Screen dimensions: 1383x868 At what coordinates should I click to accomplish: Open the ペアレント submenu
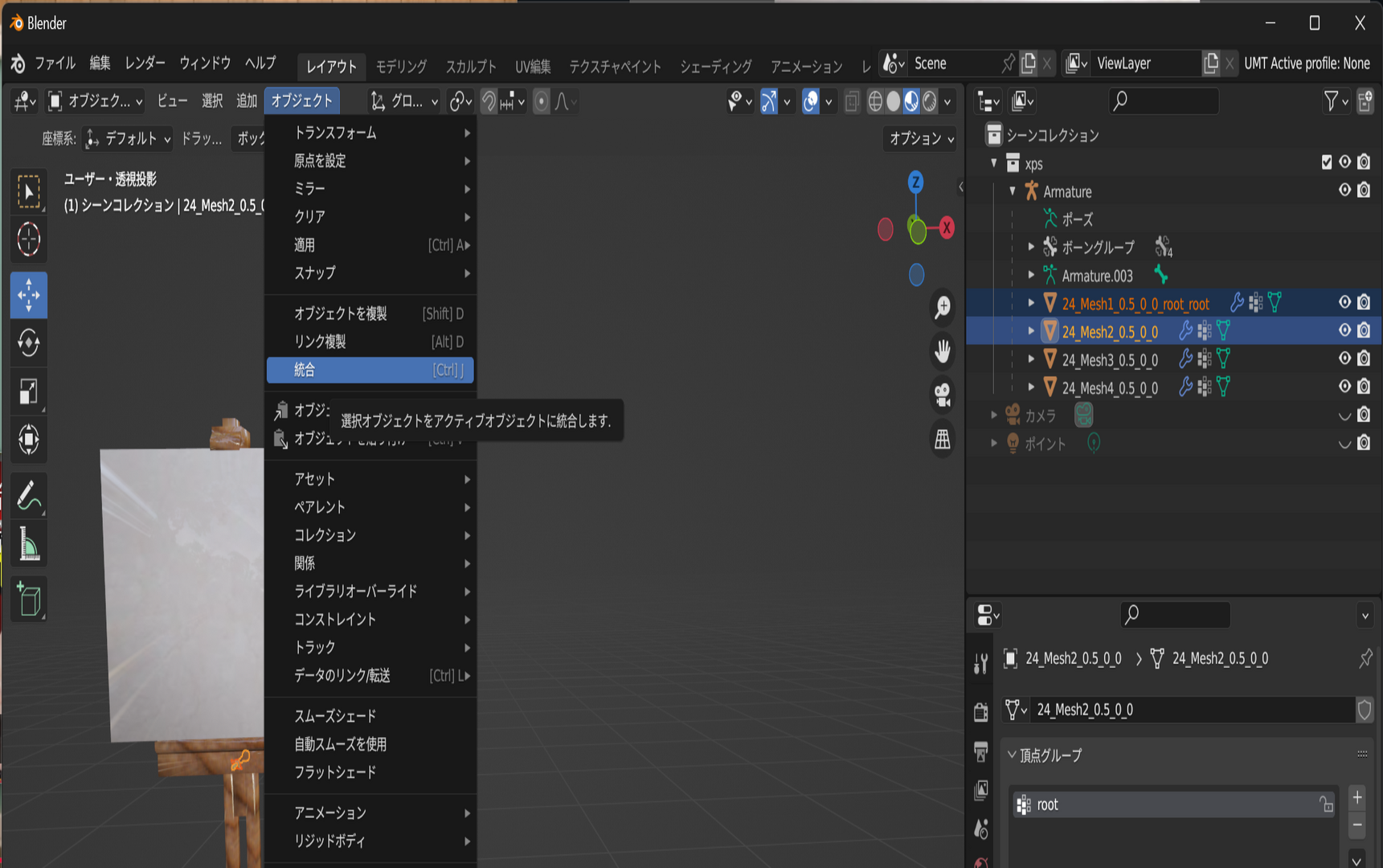(x=370, y=507)
